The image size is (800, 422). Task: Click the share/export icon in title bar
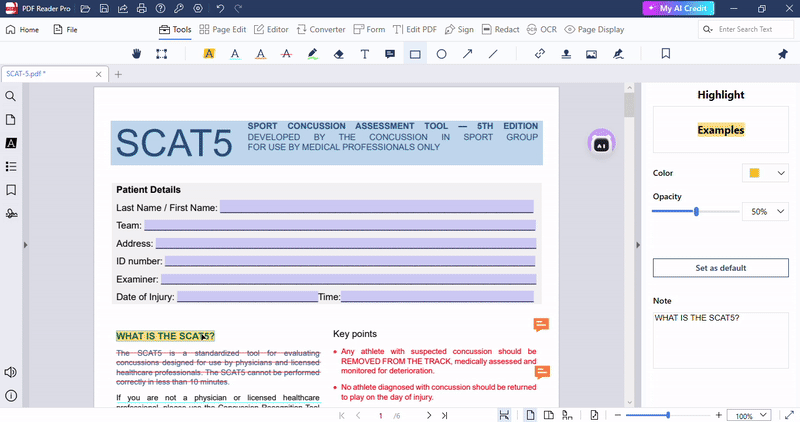[123, 9]
